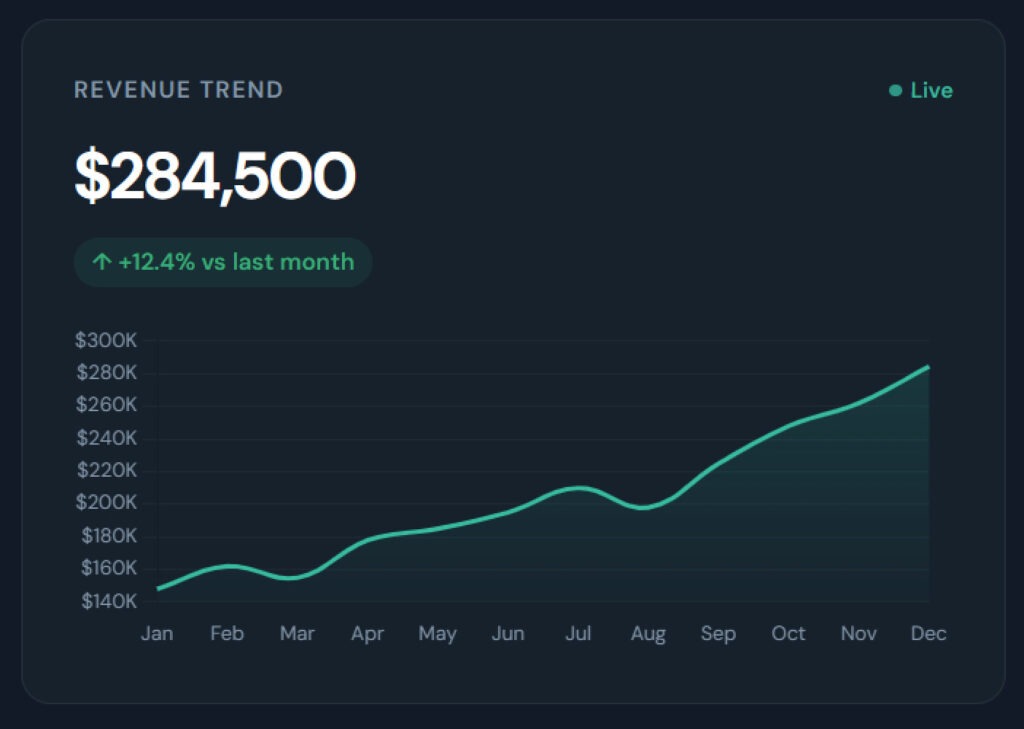The width and height of the screenshot is (1024, 729).
Task: Click the Jul x-axis label
Action: pyautogui.click(x=578, y=633)
